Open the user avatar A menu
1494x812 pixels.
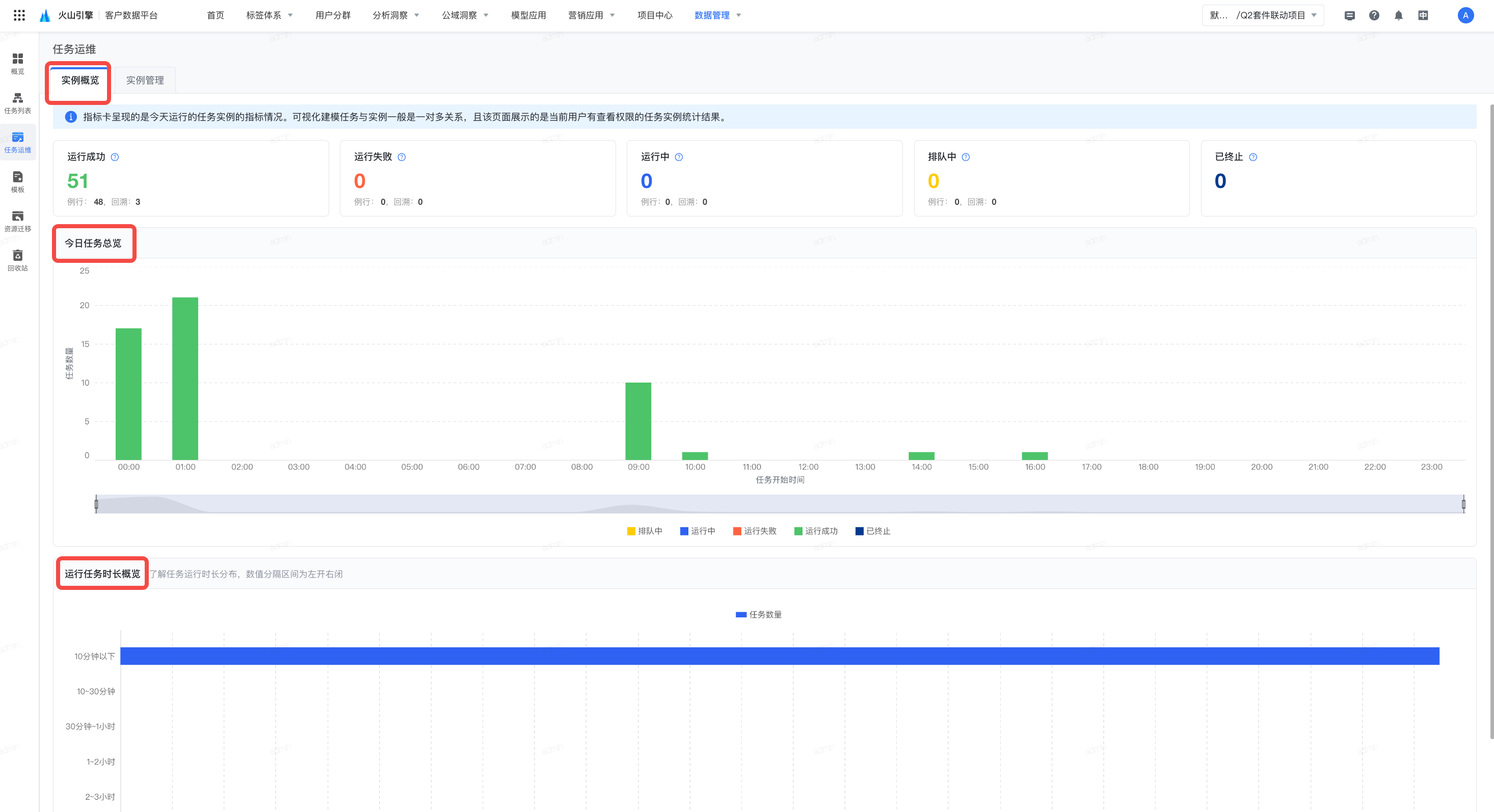point(1465,16)
